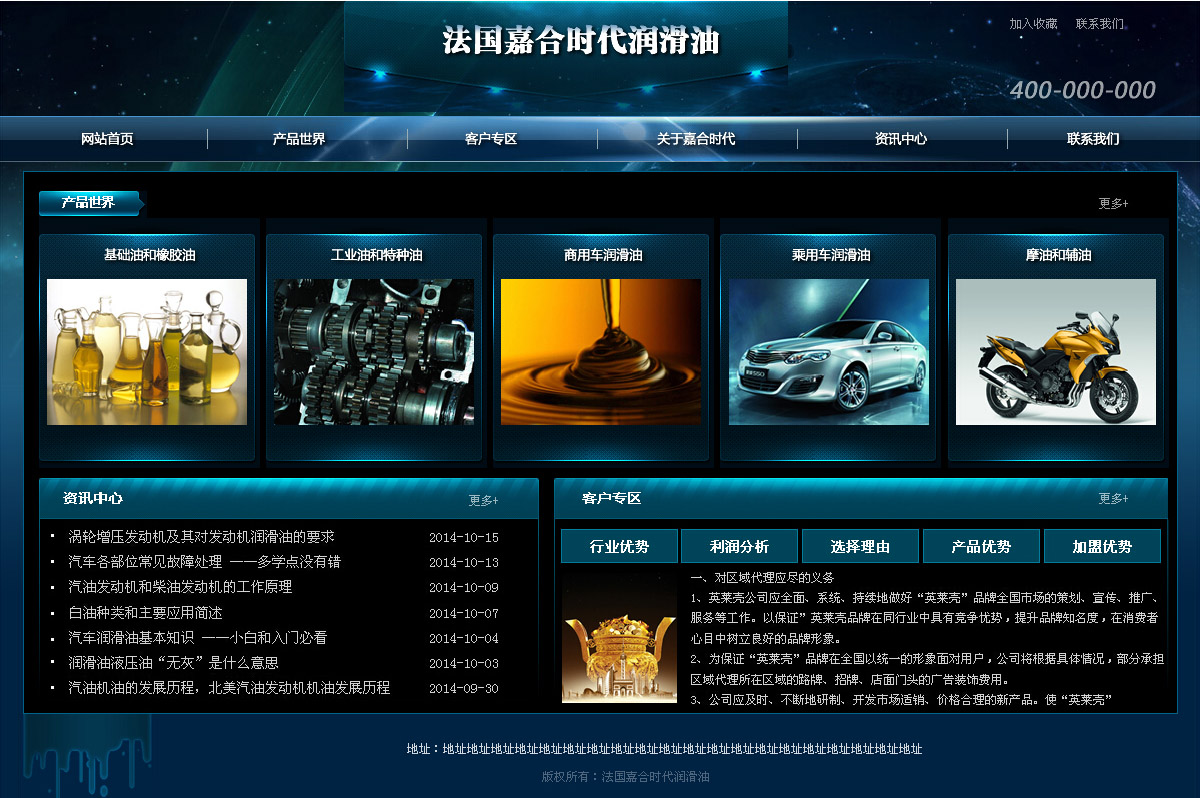This screenshot has width=1200, height=798.
Task: Click the 加入收藏 link at top right
Action: [1033, 23]
